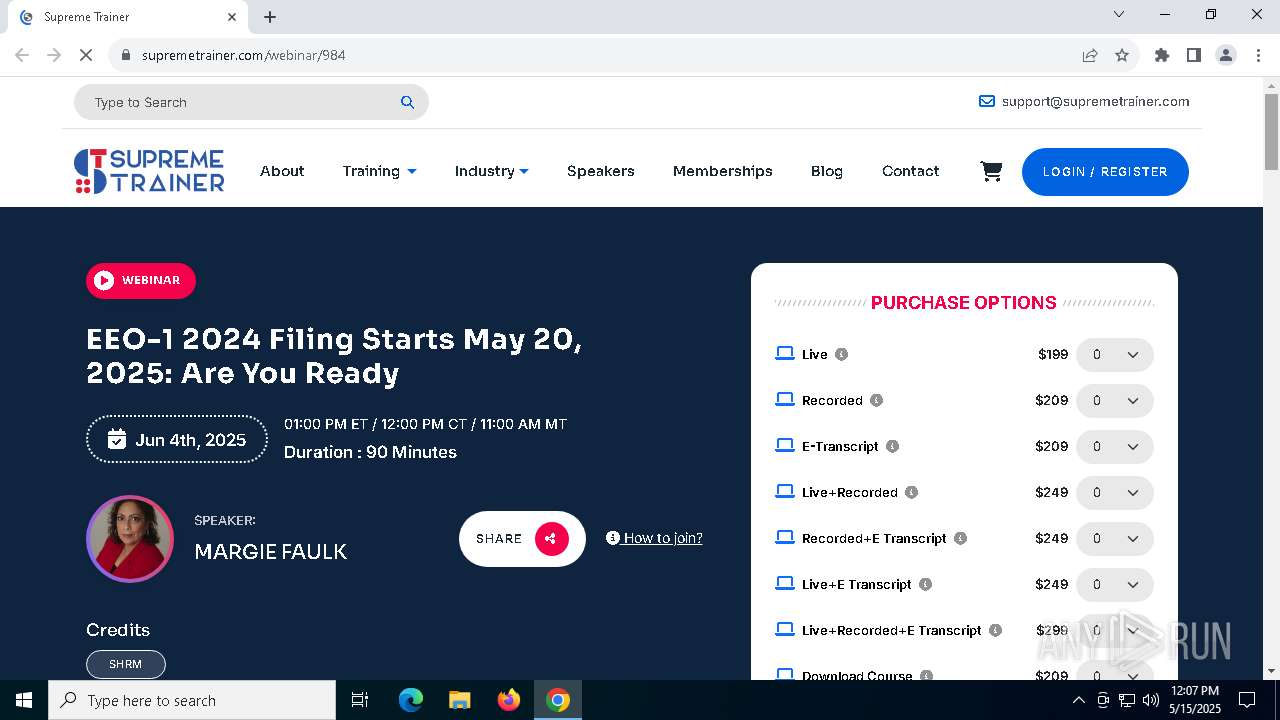The image size is (1280, 720).
Task: Open the Contact page
Action: (911, 171)
